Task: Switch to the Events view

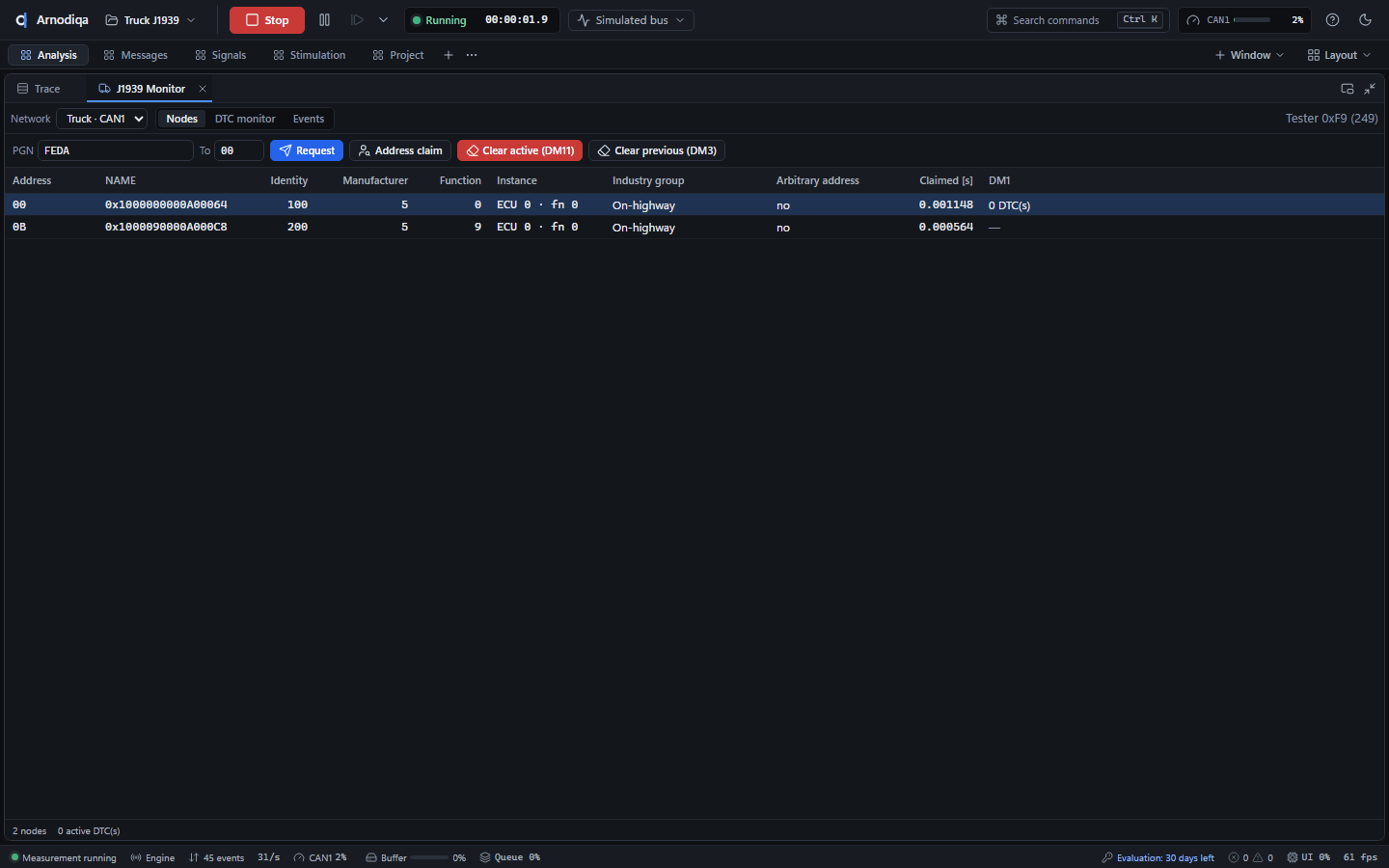Action: 309,119
